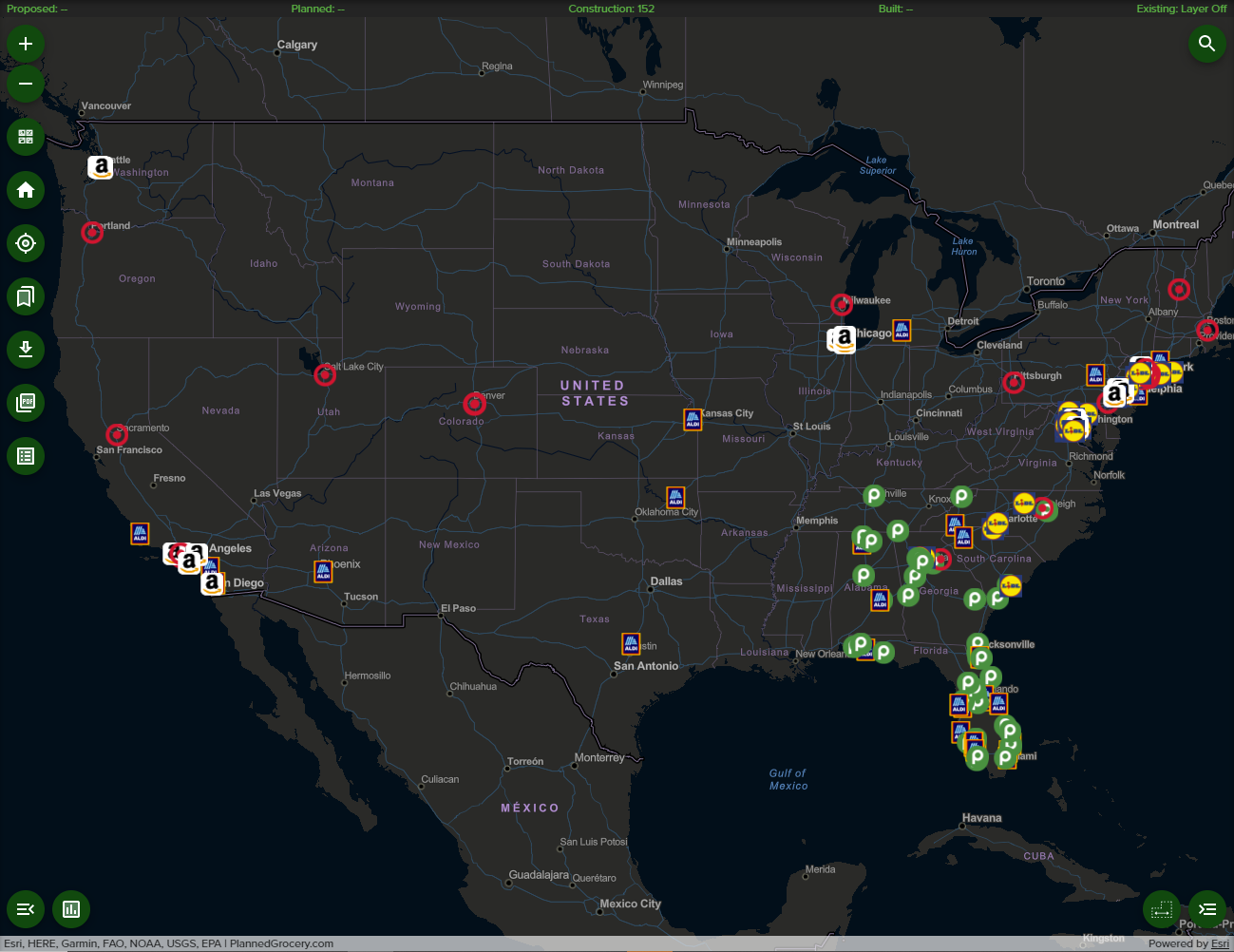1234x952 pixels.
Task: Click the Toronto city label
Action: point(1046,281)
